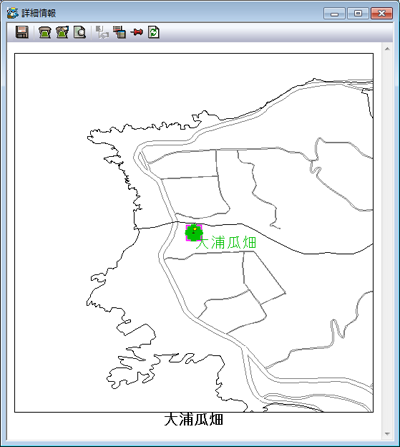Click the 詳細情報 title bar text
The width and height of the screenshot is (400, 447).
tap(39, 13)
